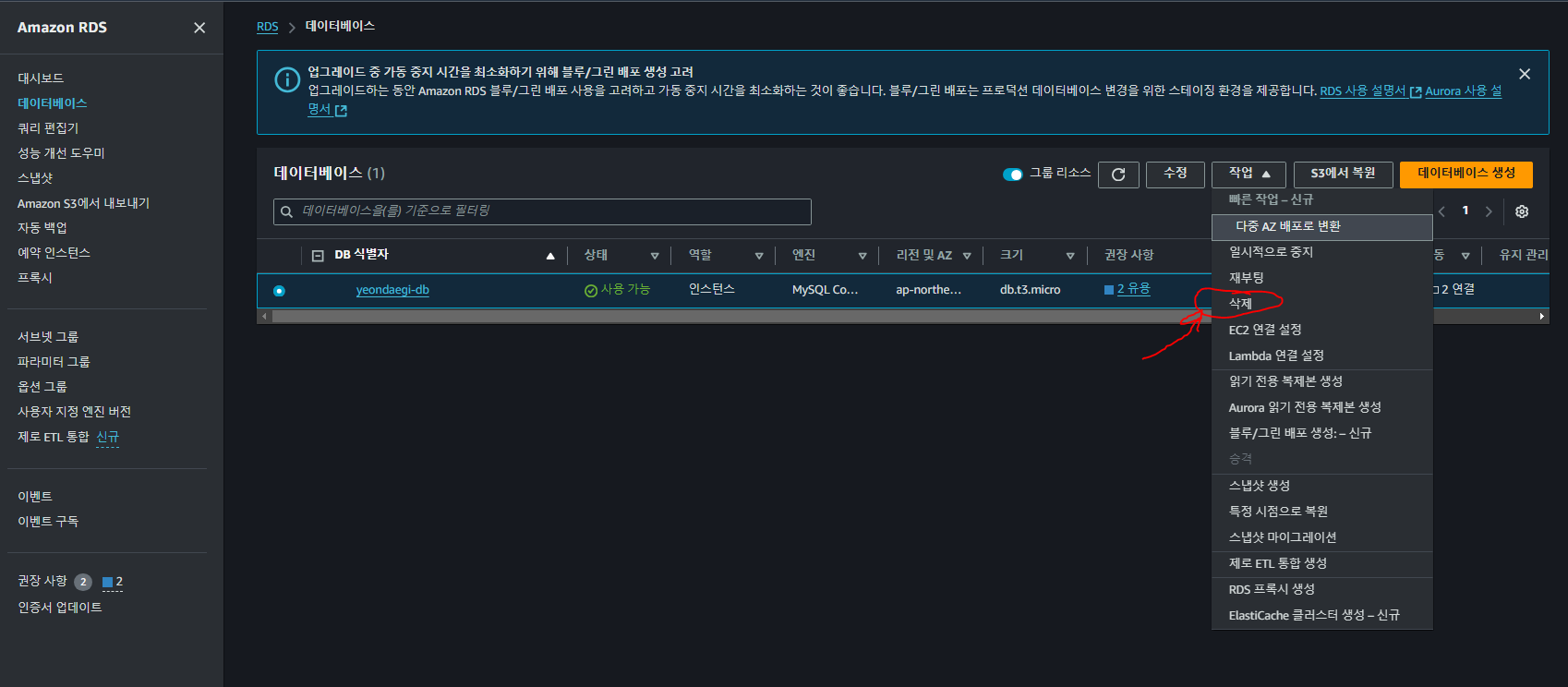Choose RDS 프록시 생성 menu item
The height and width of the screenshot is (687, 1568).
click(1321, 589)
